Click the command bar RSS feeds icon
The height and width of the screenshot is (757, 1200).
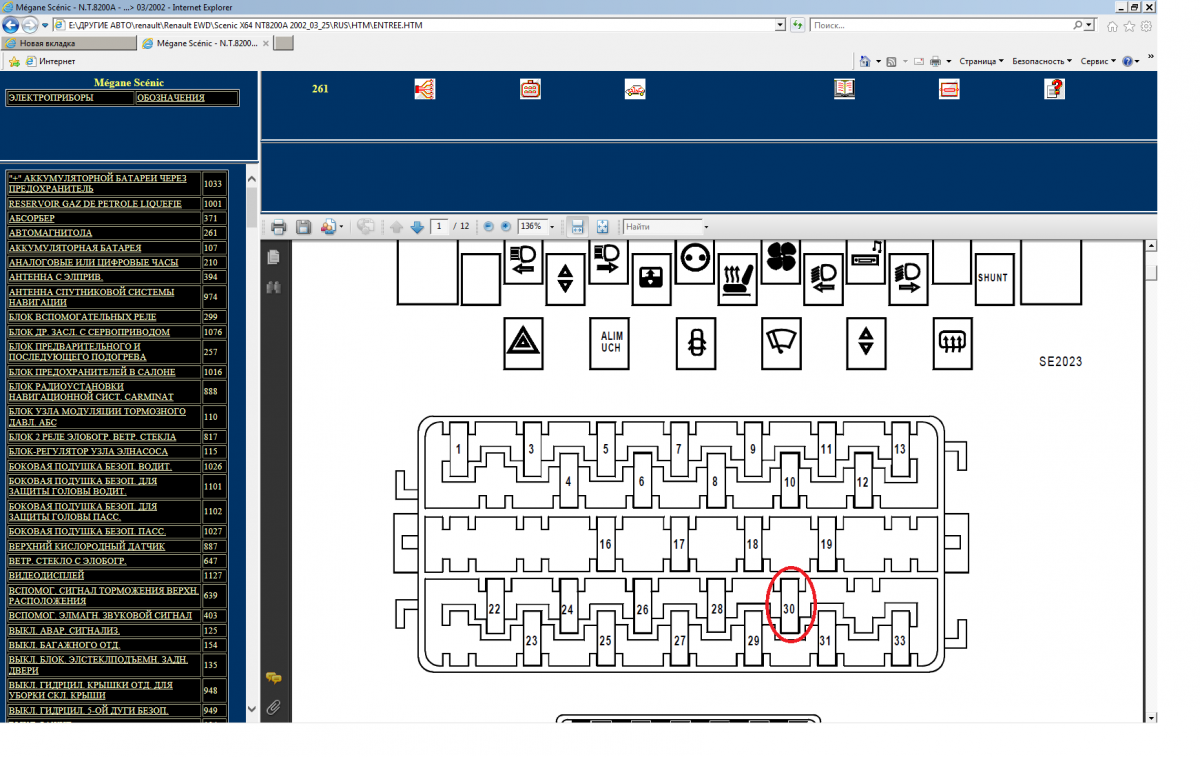[892, 61]
